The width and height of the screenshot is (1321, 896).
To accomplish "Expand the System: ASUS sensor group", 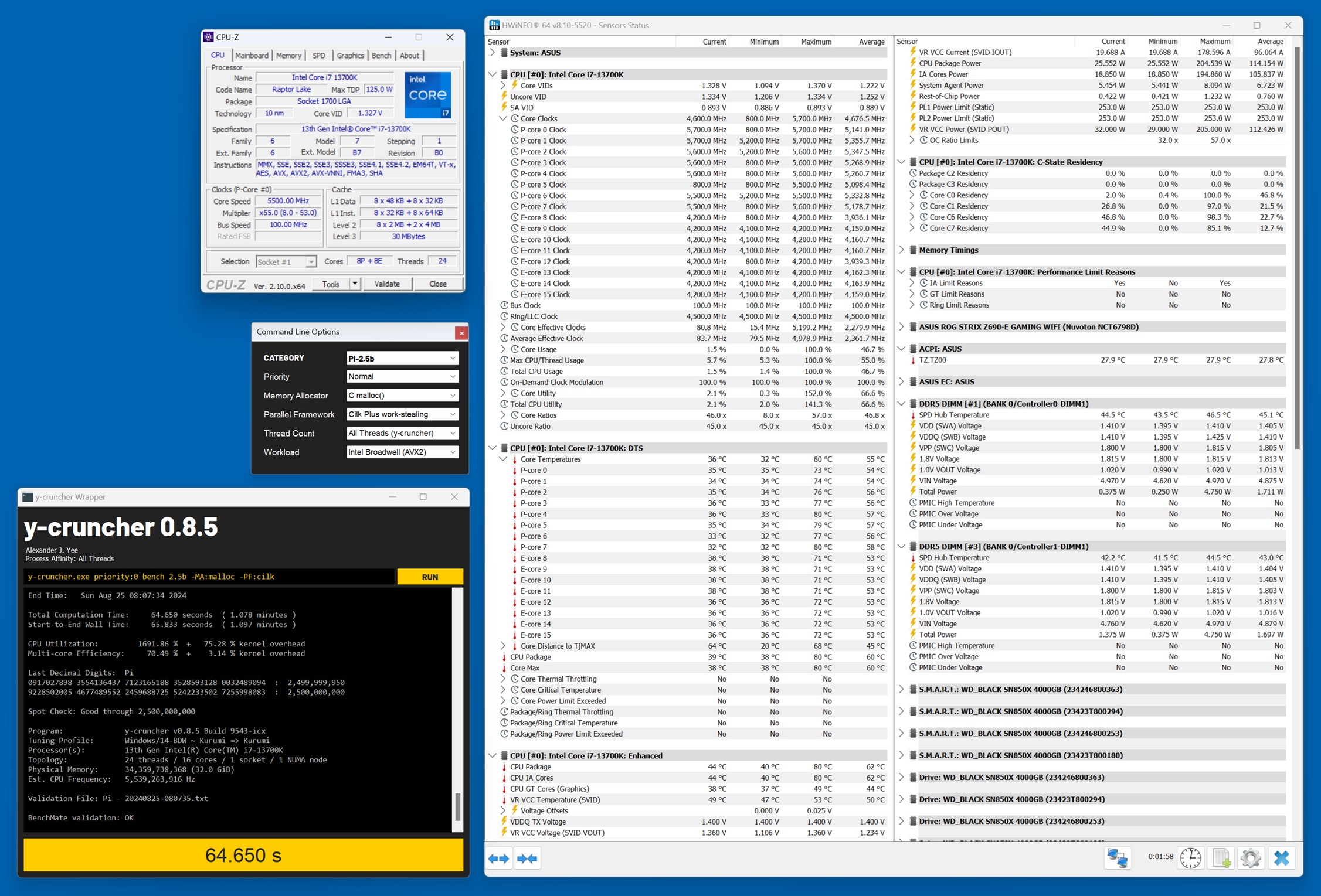I will pyautogui.click(x=493, y=53).
